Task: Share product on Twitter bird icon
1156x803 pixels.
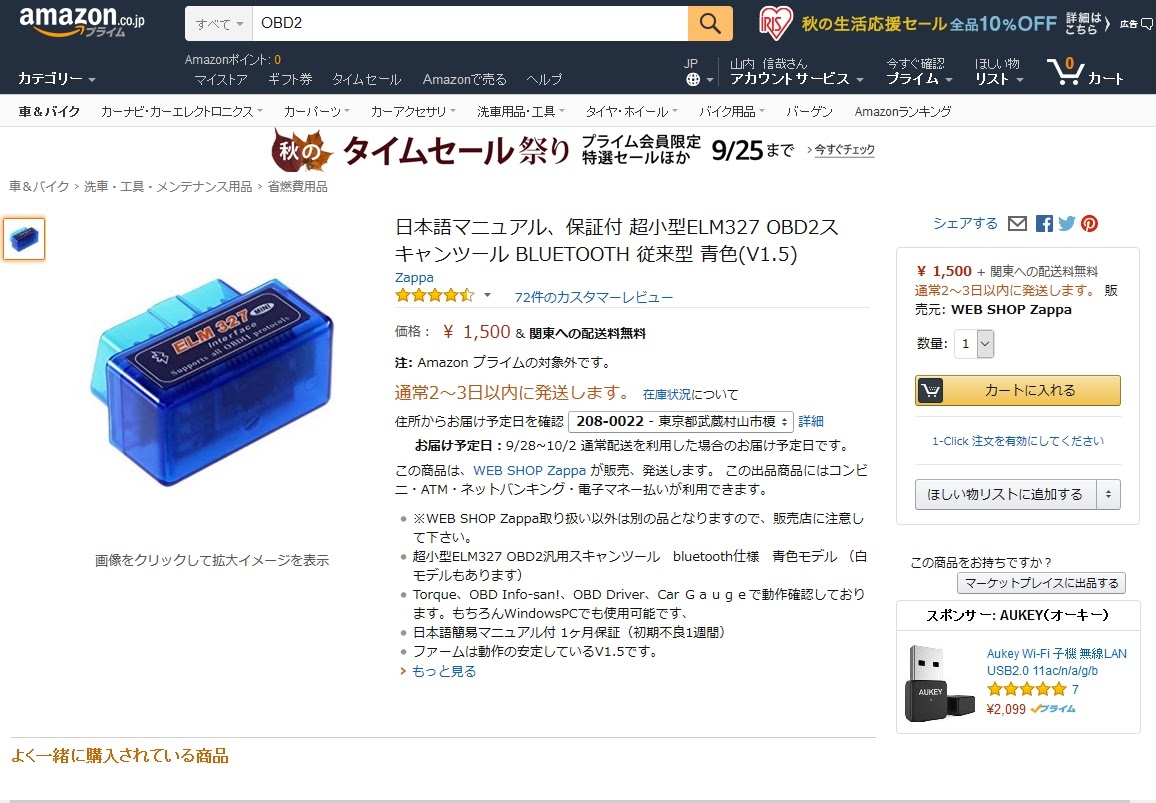Action: tap(1067, 223)
